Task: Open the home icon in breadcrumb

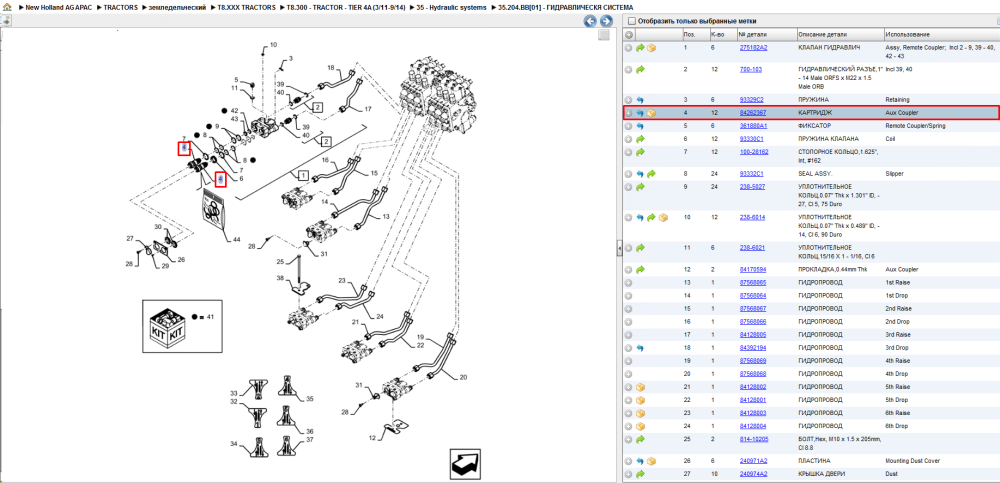Action: [7, 6]
